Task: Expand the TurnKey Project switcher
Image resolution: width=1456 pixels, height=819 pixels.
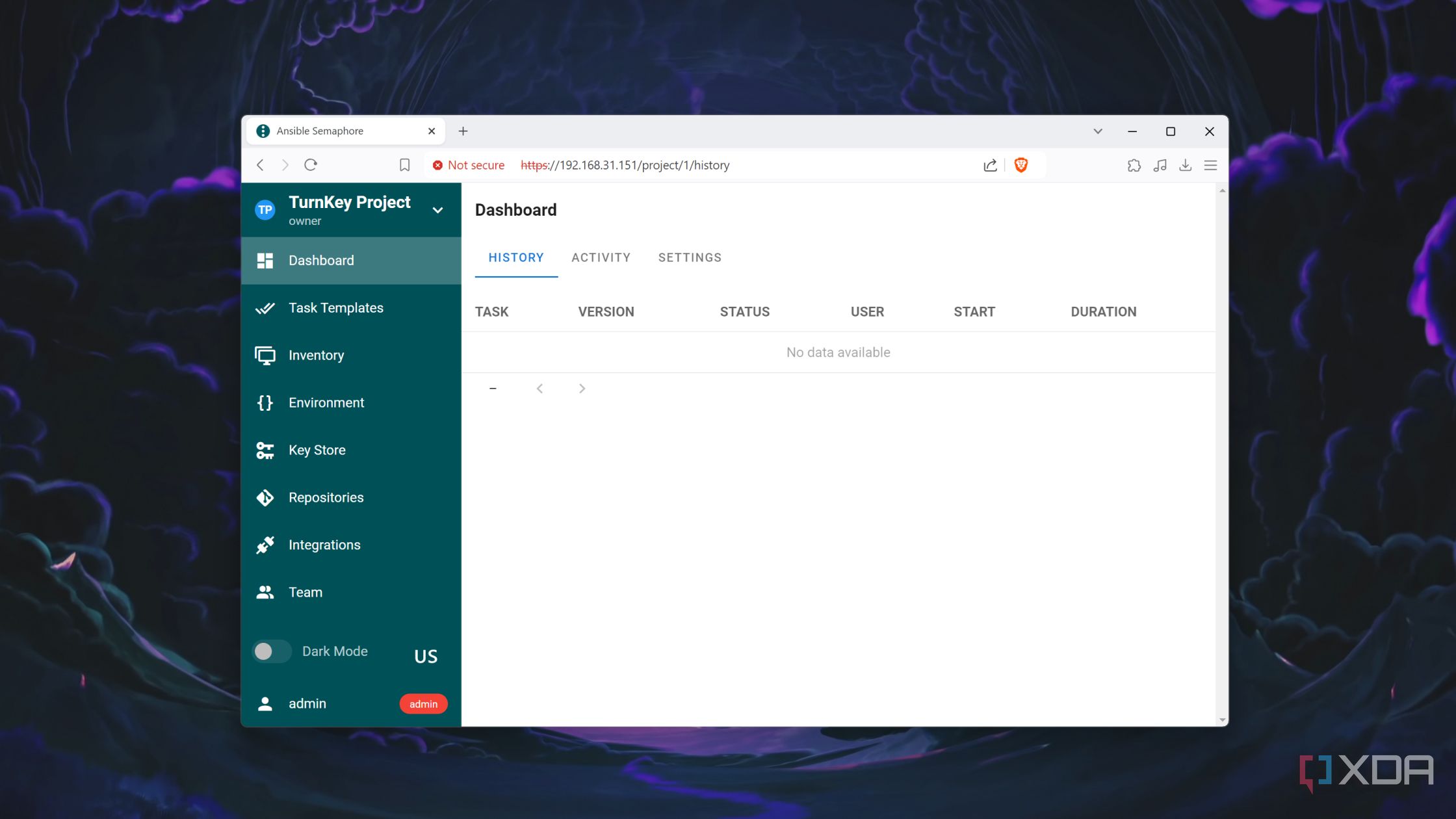Action: click(437, 209)
